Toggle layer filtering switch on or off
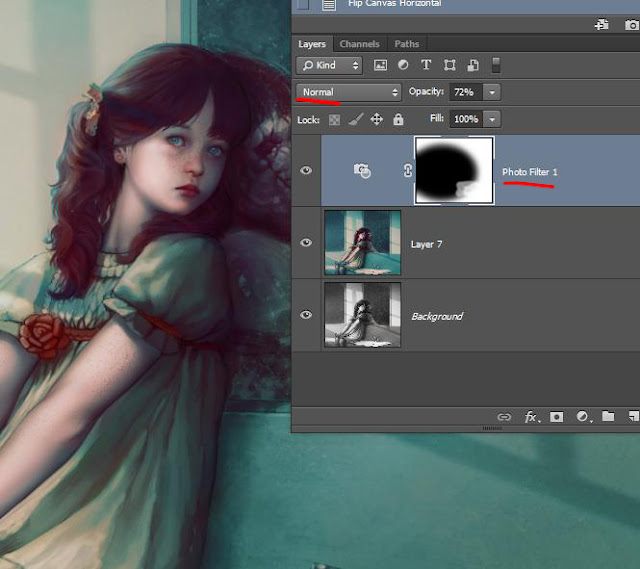Screen dimensions: 640x569 click(x=496, y=65)
